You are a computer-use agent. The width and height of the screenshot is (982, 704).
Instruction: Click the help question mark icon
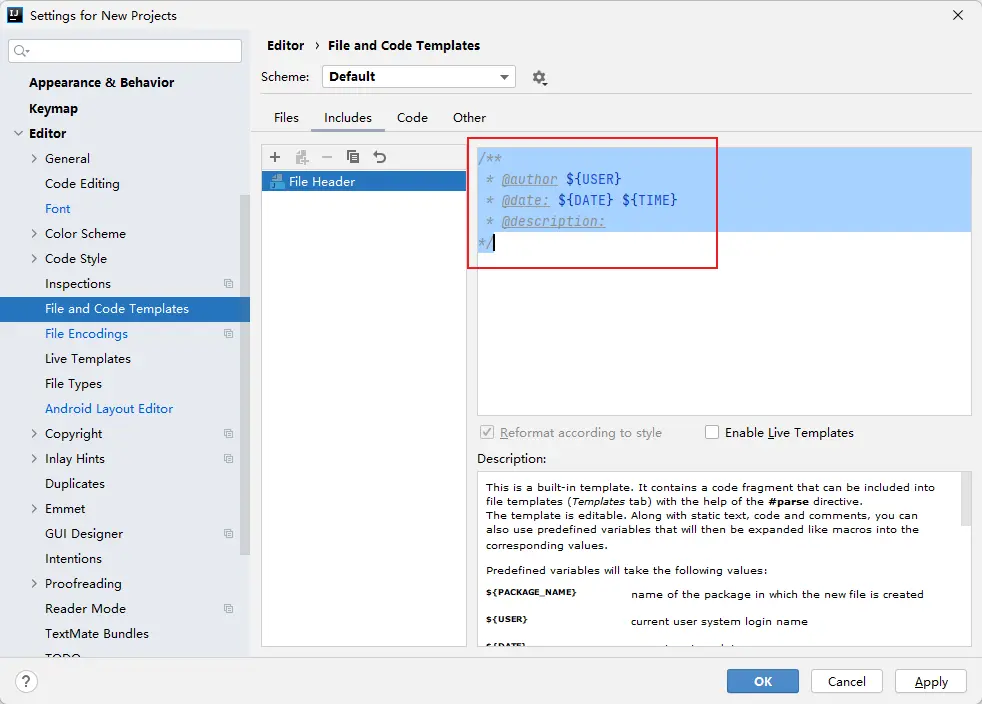click(27, 681)
